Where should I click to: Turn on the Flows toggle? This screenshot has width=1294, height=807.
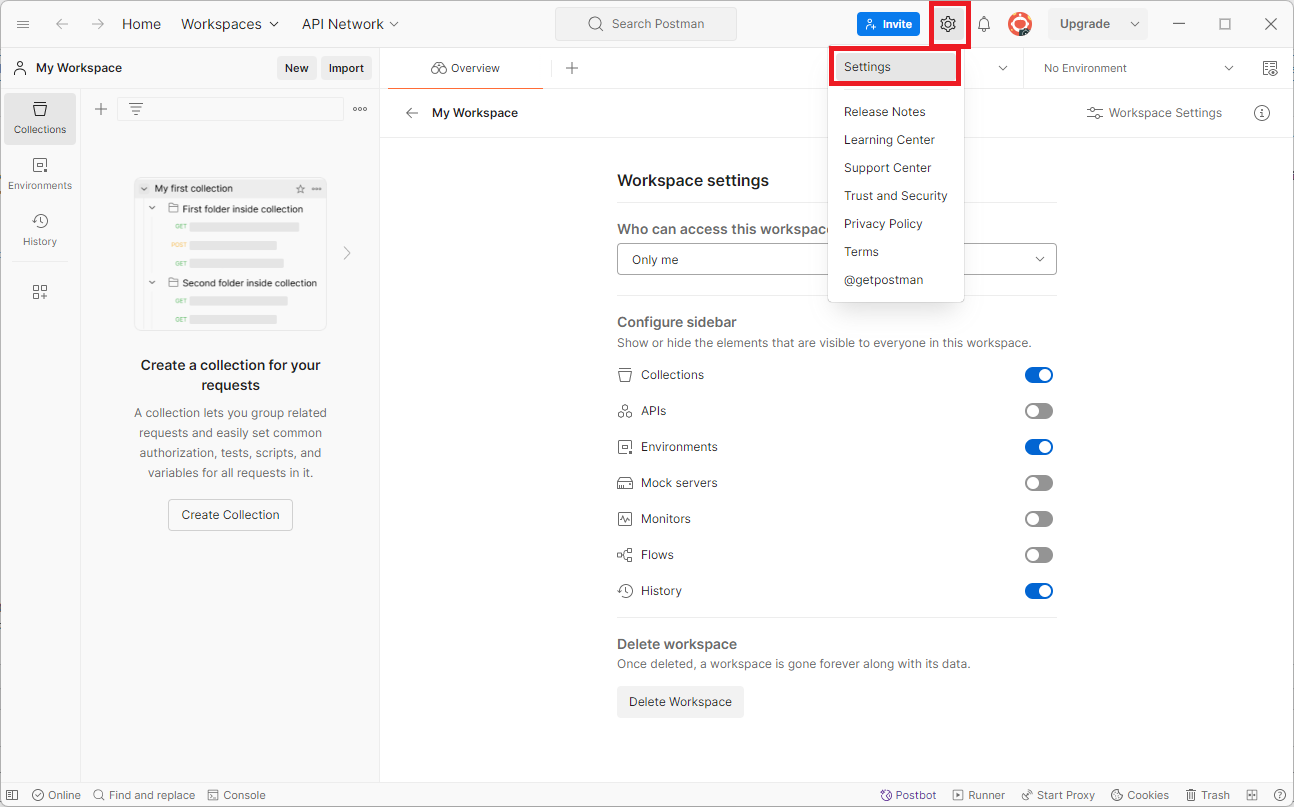coord(1038,555)
